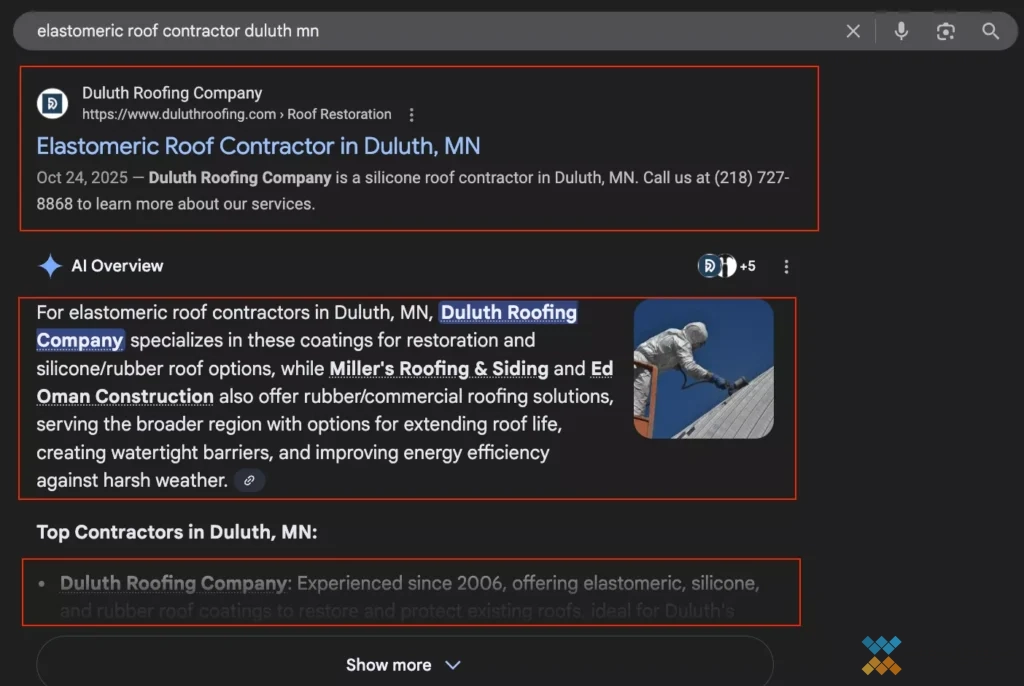This screenshot has width=1024, height=686.
Task: Open the AI Overview three-dot overflow menu
Action: click(x=786, y=266)
